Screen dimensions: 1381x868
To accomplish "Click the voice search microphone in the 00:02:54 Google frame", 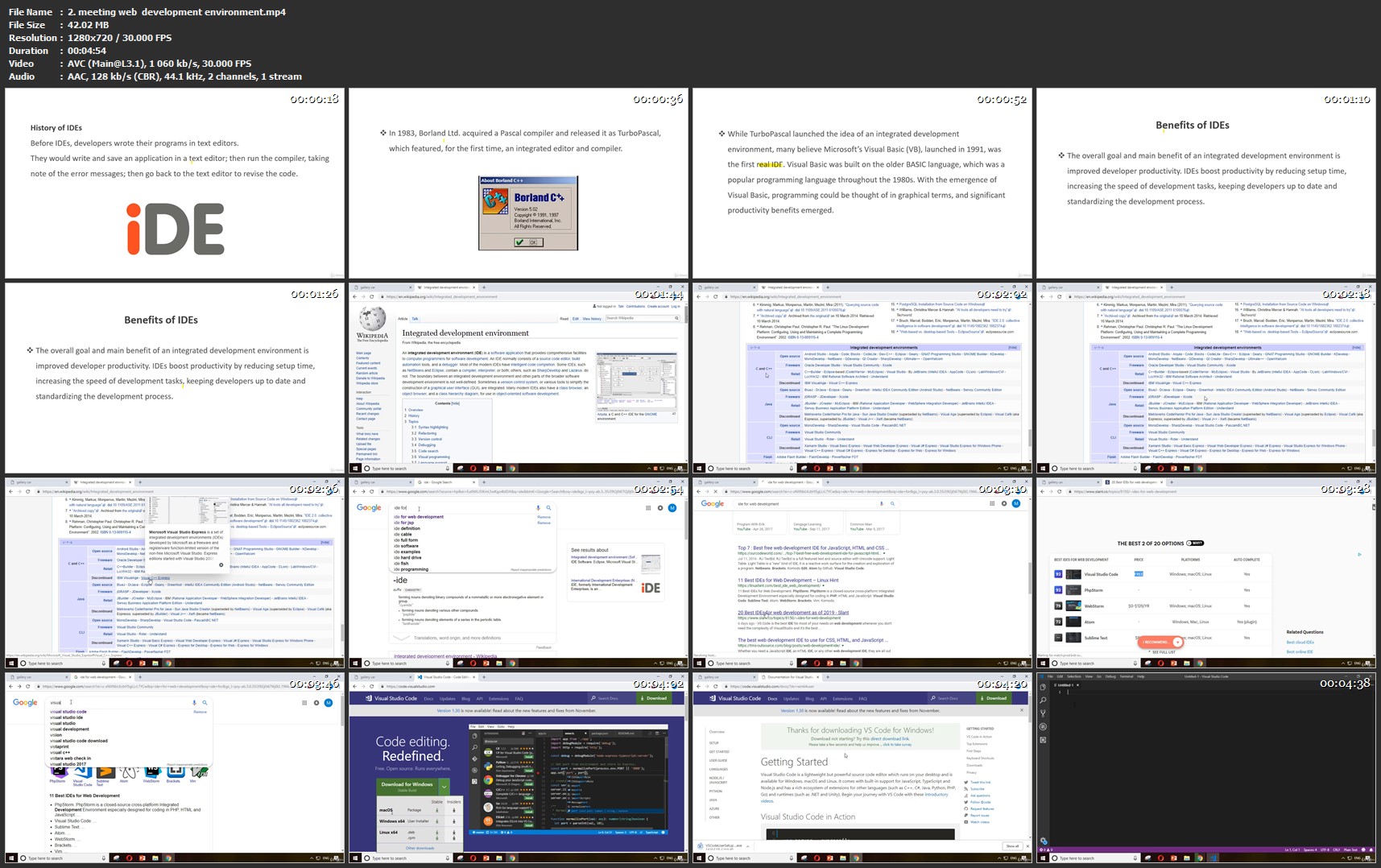I will 538,508.
